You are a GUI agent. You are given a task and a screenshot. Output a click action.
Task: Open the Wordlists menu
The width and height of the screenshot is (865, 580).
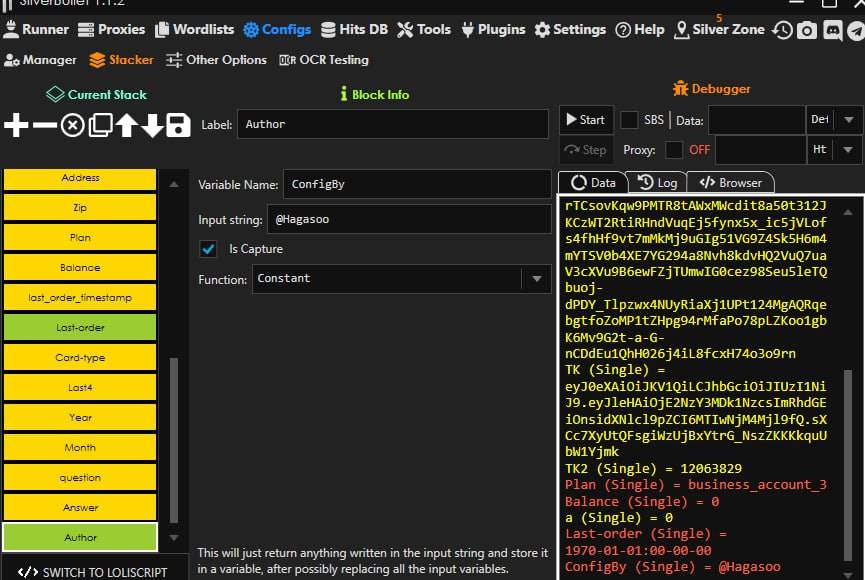point(195,30)
